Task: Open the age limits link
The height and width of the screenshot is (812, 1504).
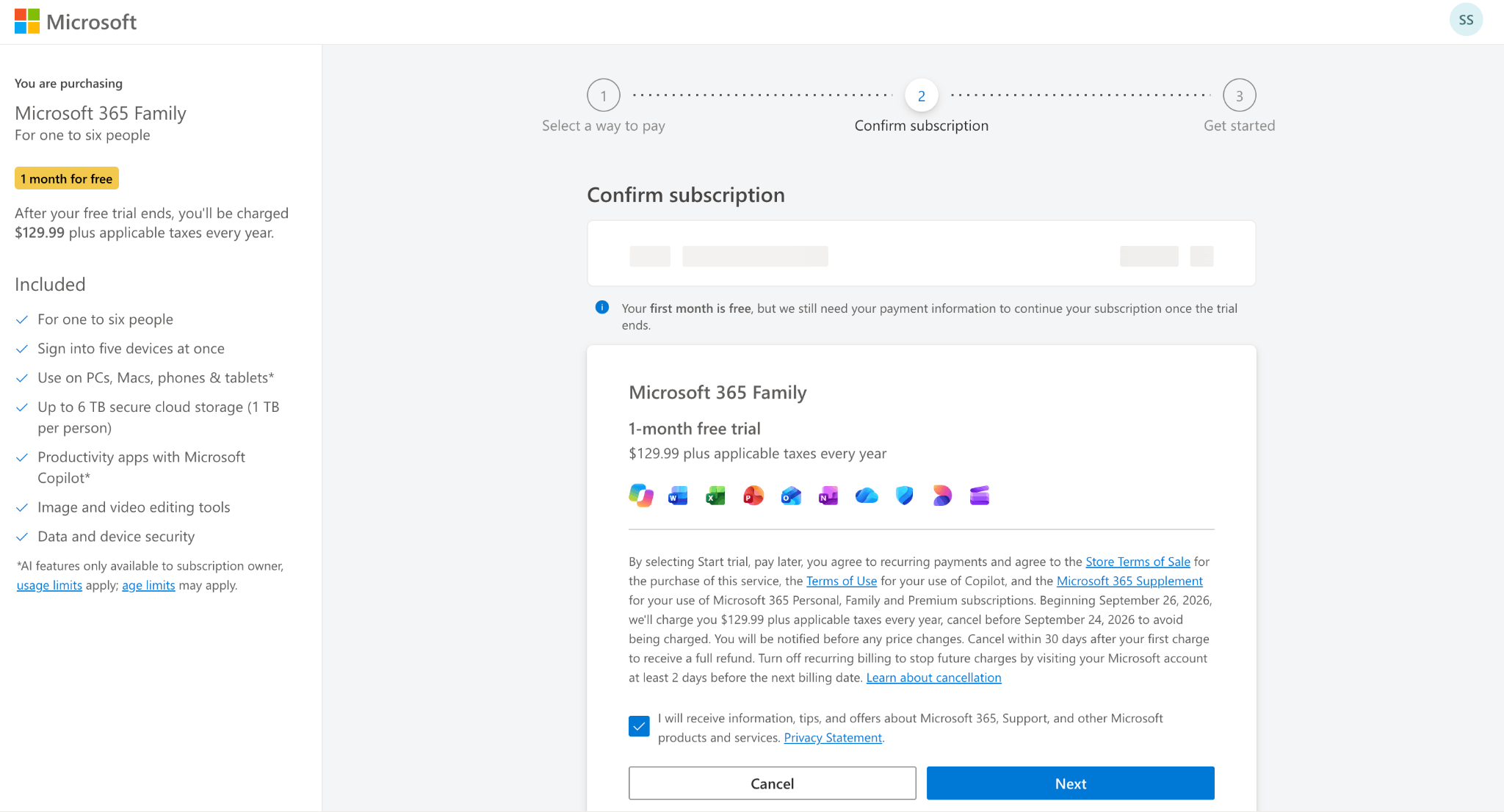Action: click(x=148, y=585)
